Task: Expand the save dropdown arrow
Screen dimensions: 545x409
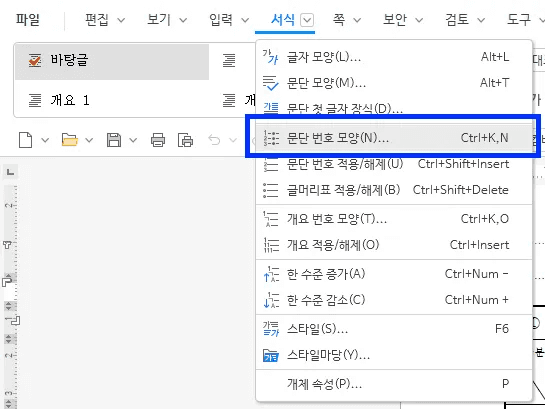Action: click(133, 140)
